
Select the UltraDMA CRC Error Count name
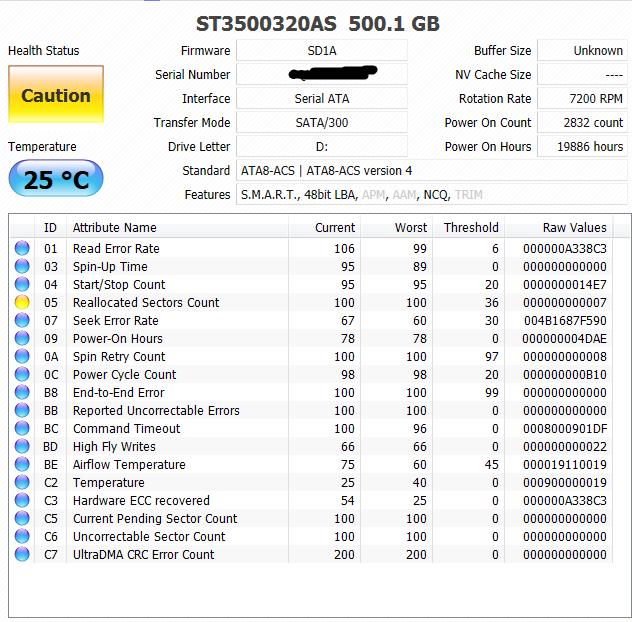tap(143, 554)
